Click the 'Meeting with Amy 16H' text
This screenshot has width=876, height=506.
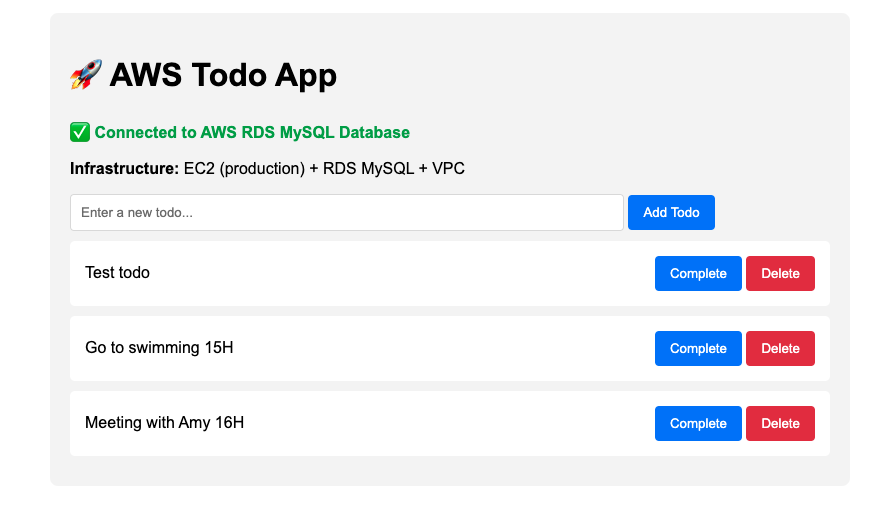164,422
